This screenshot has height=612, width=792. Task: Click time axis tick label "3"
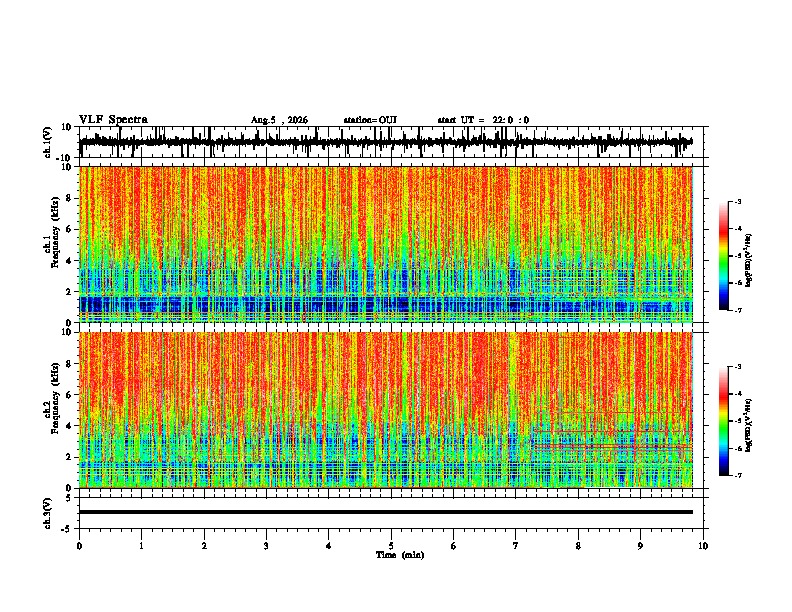pyautogui.click(x=266, y=546)
